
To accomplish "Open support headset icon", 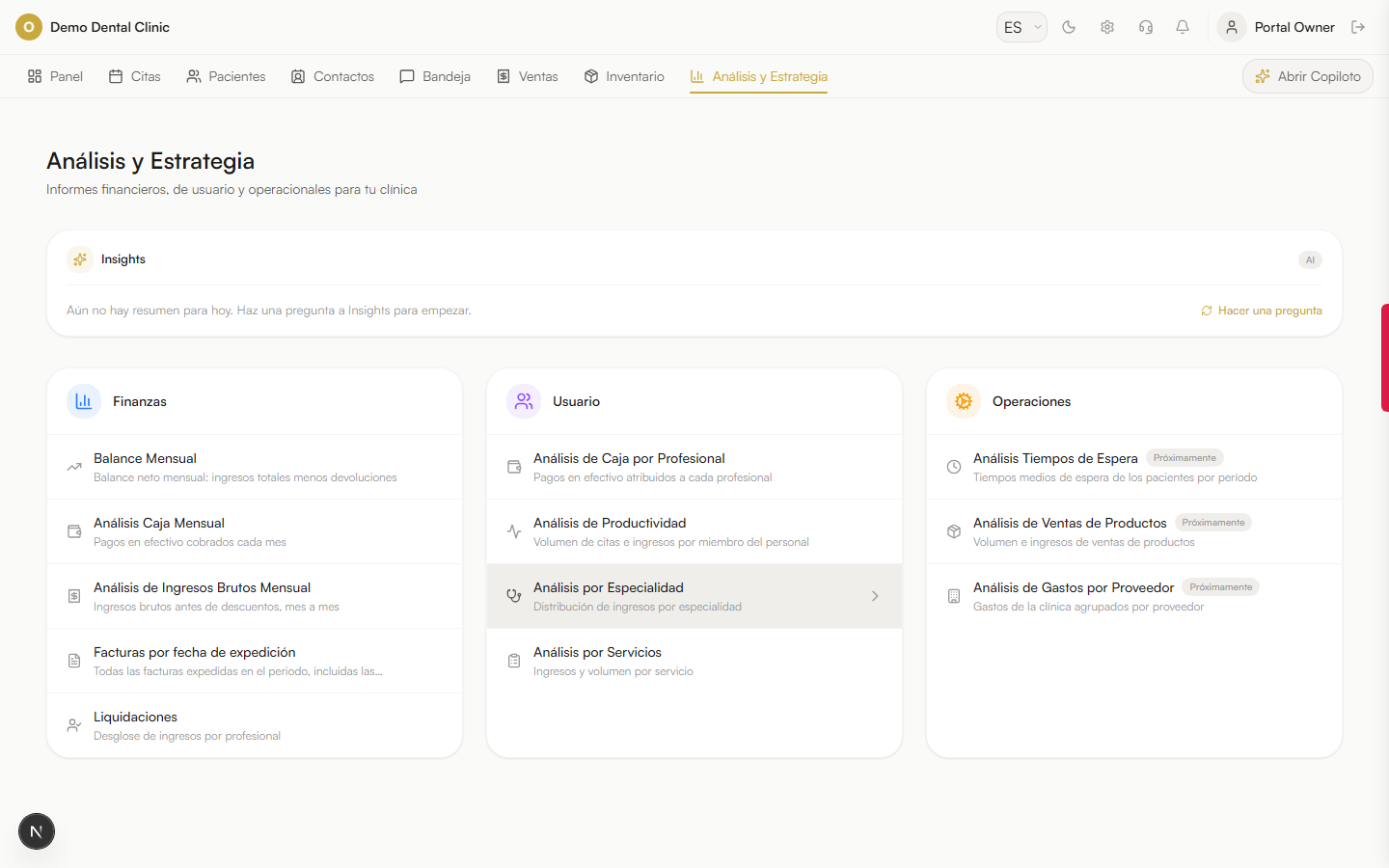I will coord(1146,27).
